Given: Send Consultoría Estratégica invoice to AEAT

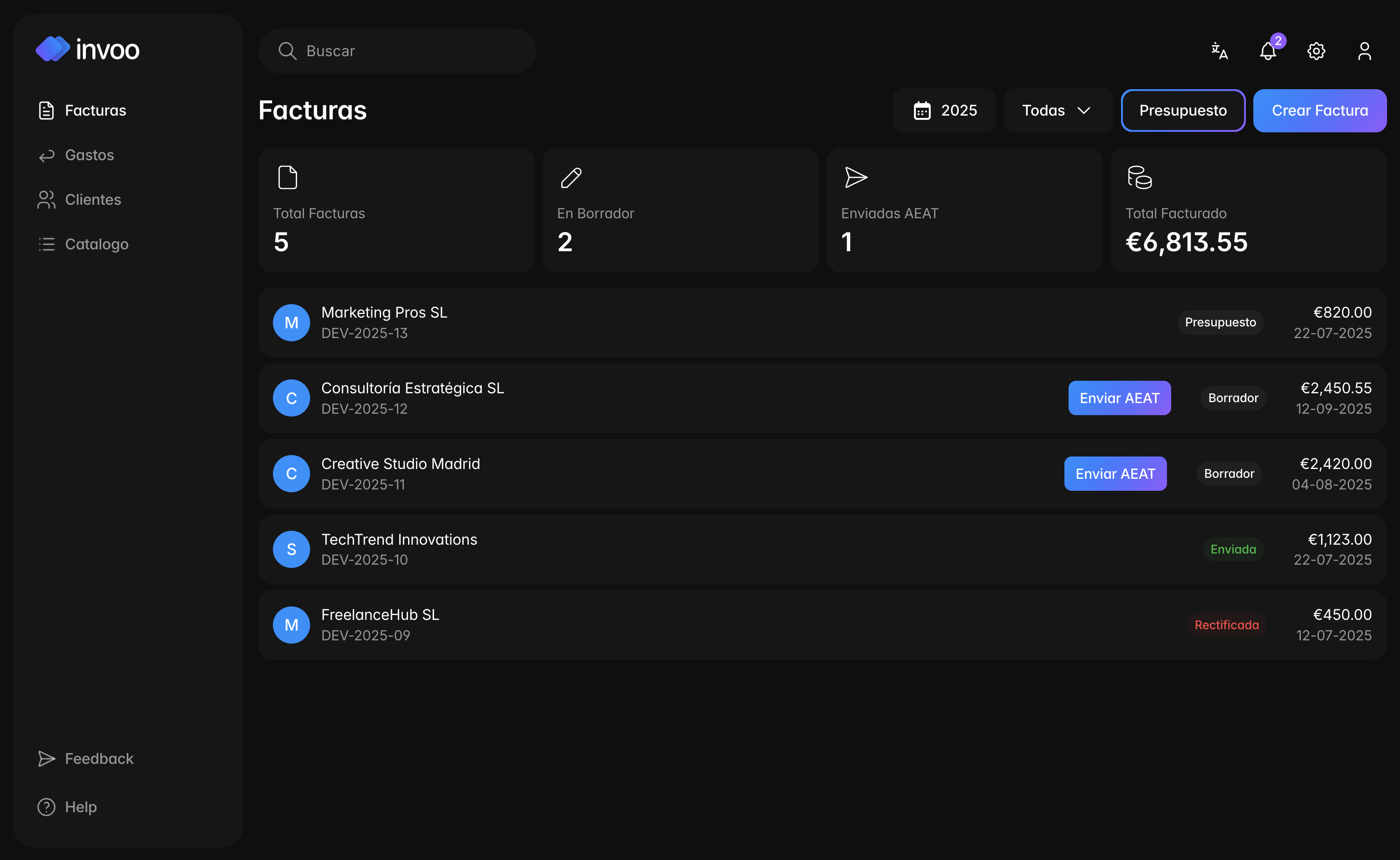Looking at the screenshot, I should point(1119,398).
